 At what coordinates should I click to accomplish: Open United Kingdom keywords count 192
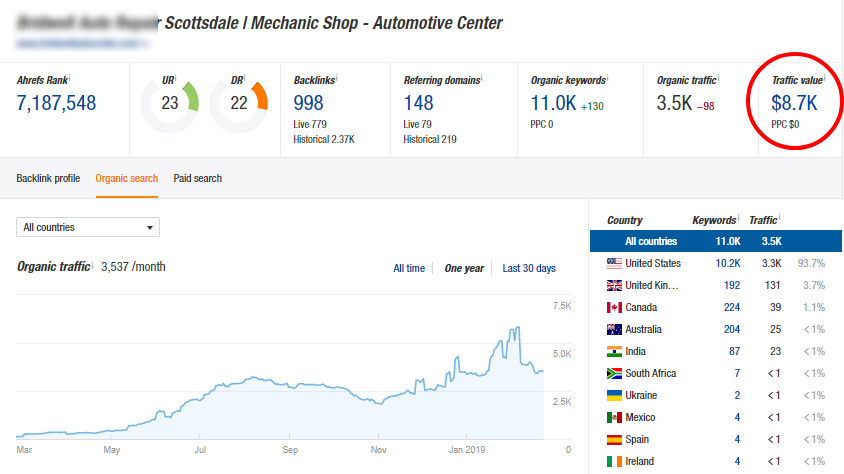pyautogui.click(x=732, y=285)
